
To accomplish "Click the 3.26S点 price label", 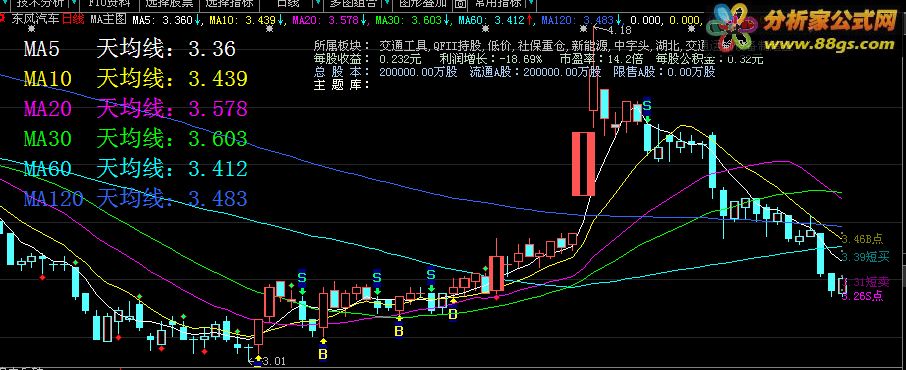I will [x=863, y=296].
